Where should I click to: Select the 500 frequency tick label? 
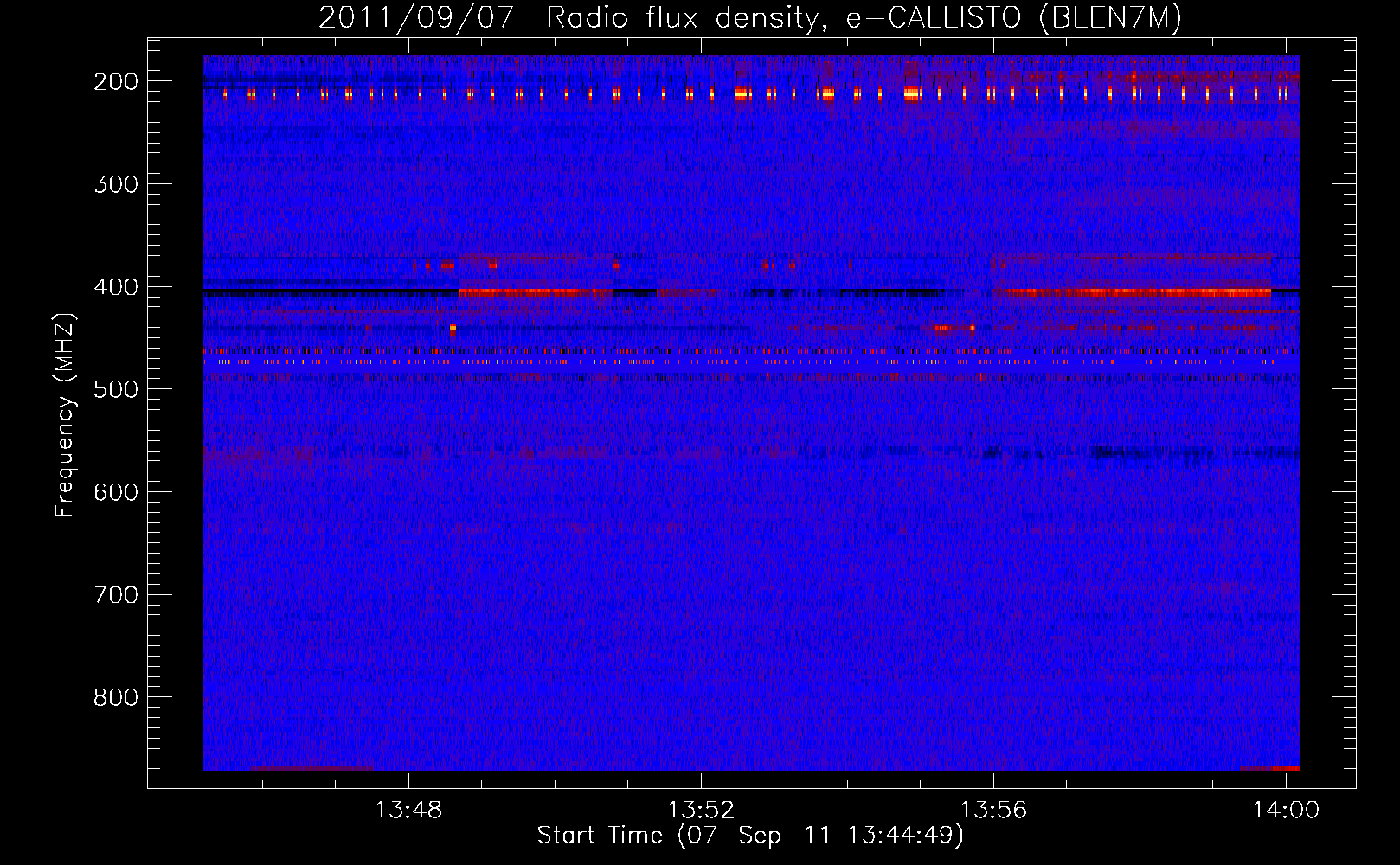pyautogui.click(x=116, y=389)
